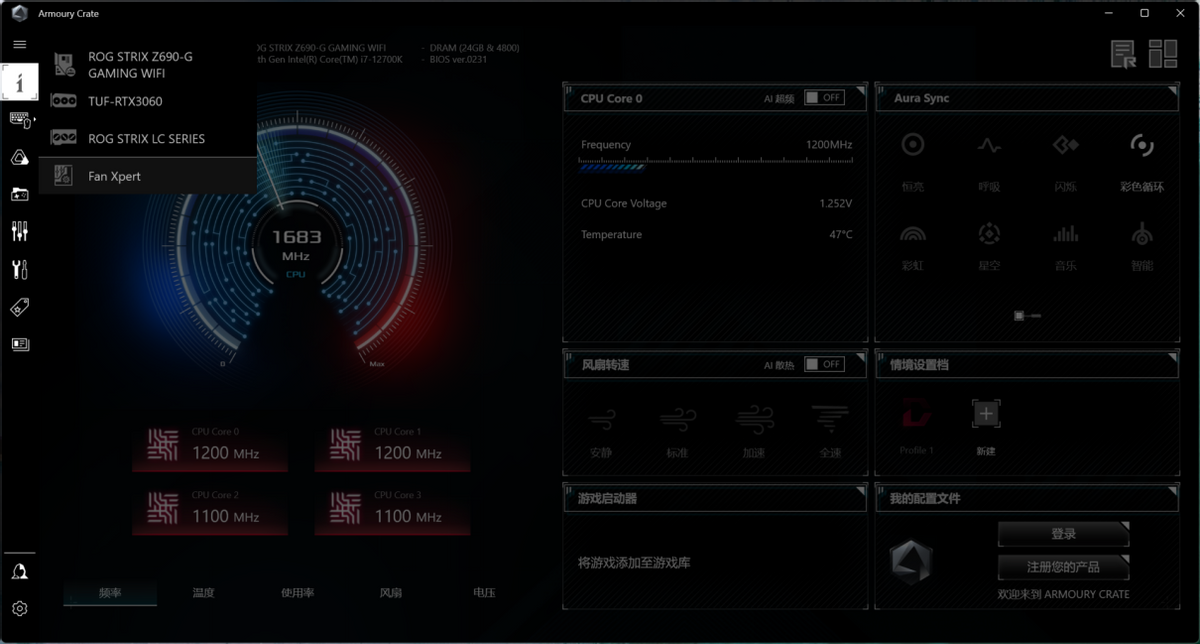Viewport: 1200px width, 644px height.
Task: Click the 登录 login button
Action: (1063, 534)
